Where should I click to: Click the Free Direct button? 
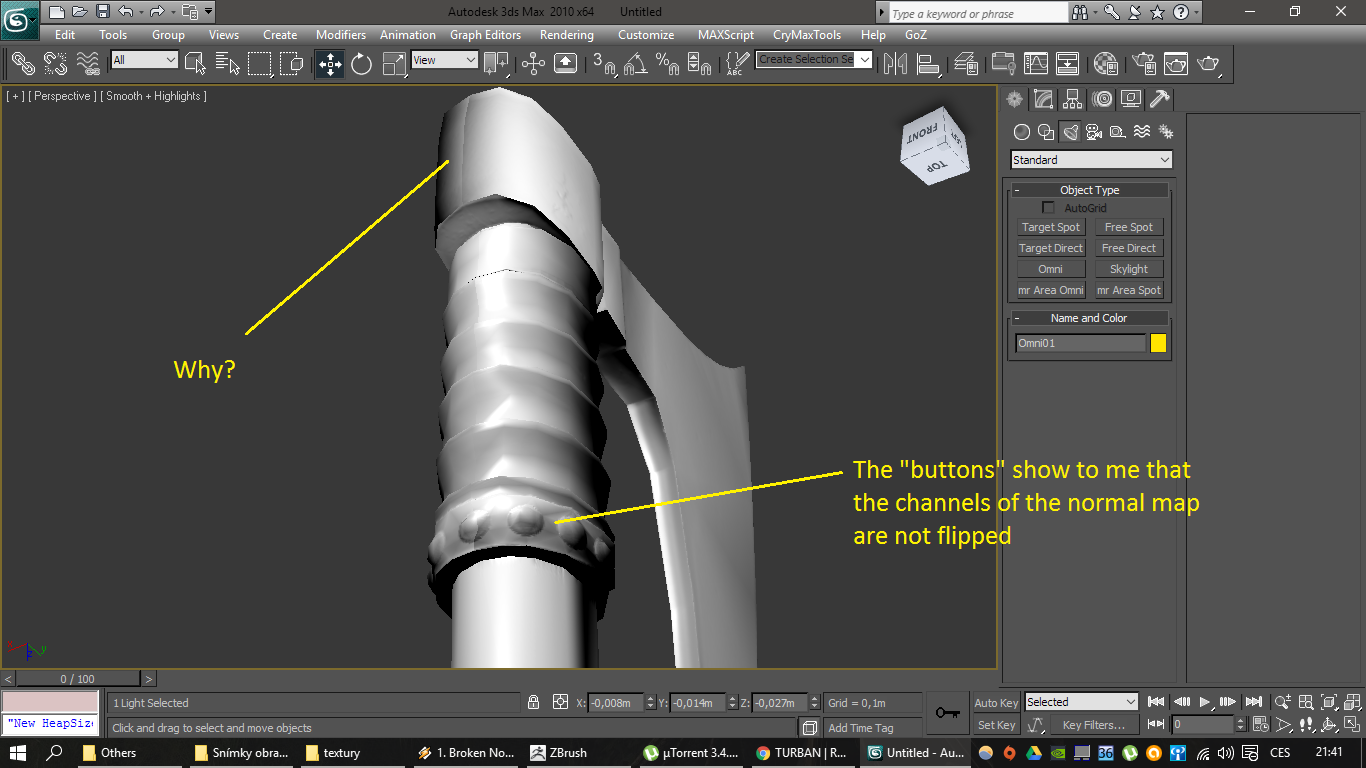coord(1129,248)
